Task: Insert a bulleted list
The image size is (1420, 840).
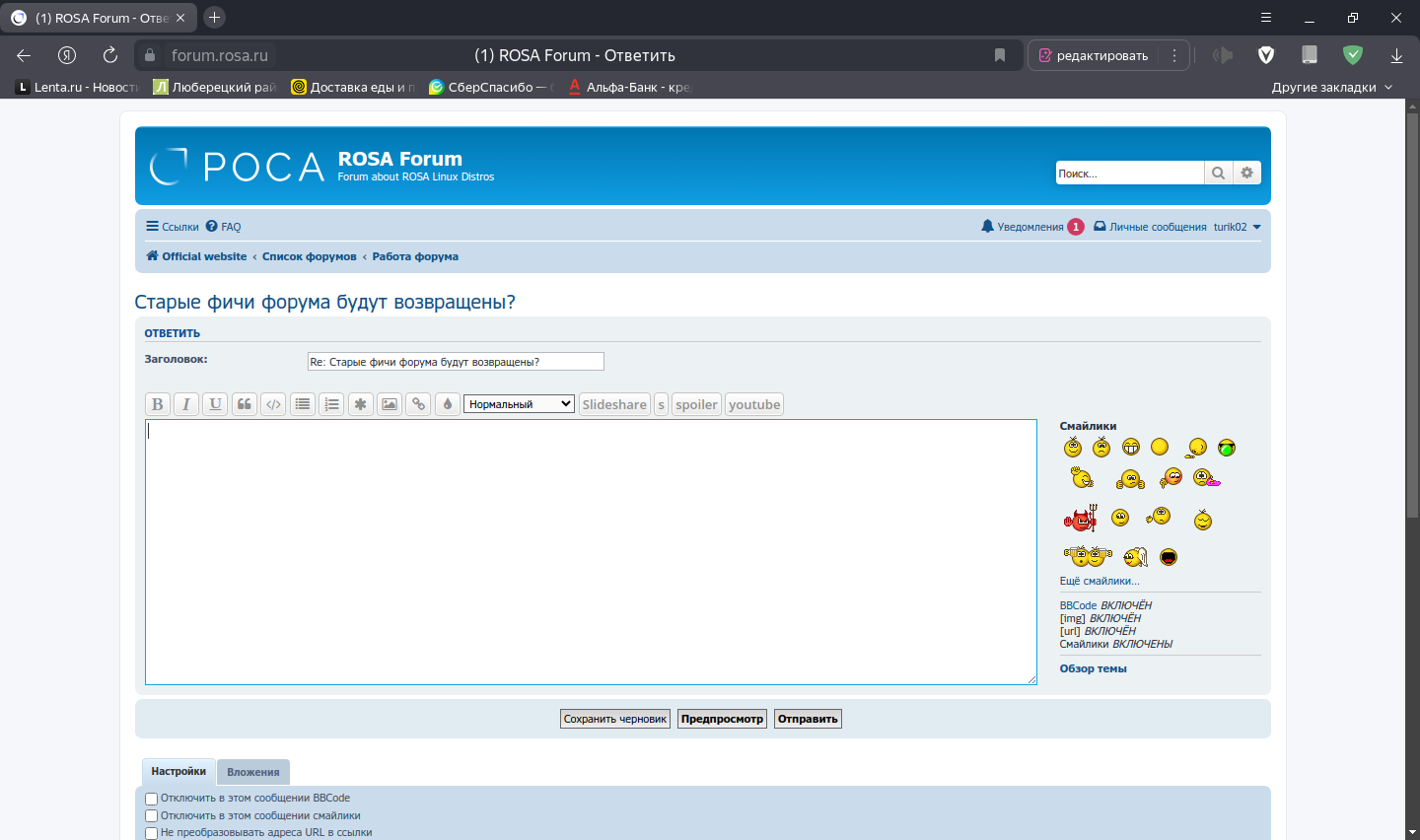Action: point(303,404)
